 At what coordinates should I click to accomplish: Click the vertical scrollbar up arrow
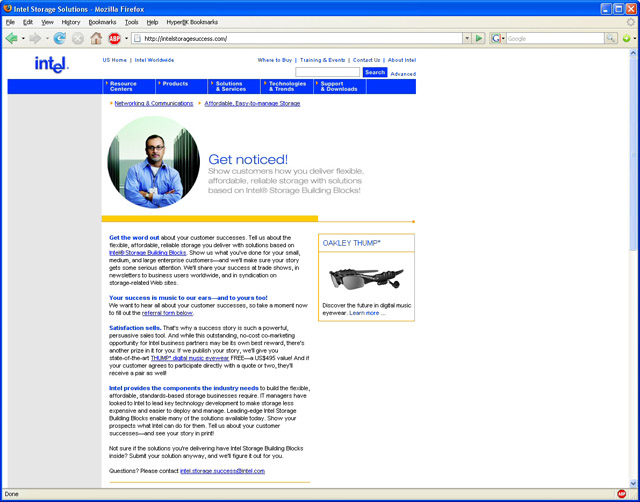click(x=633, y=53)
